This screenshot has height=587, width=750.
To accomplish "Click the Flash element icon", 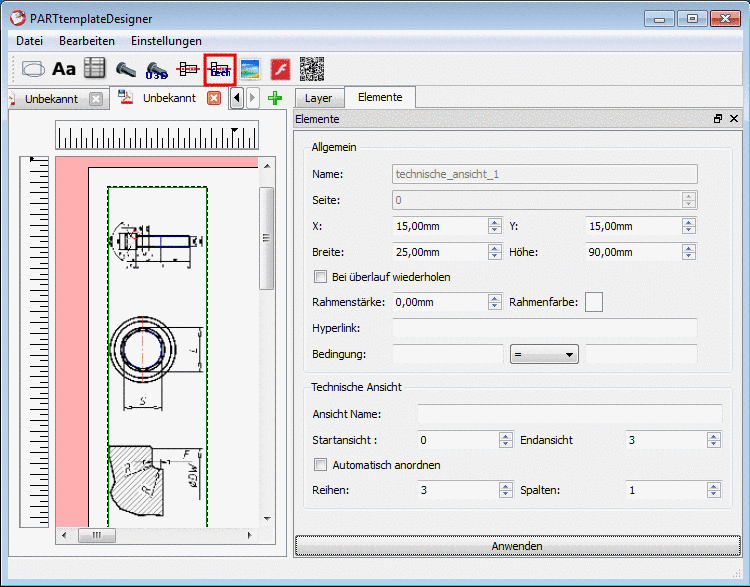I will click(280, 69).
